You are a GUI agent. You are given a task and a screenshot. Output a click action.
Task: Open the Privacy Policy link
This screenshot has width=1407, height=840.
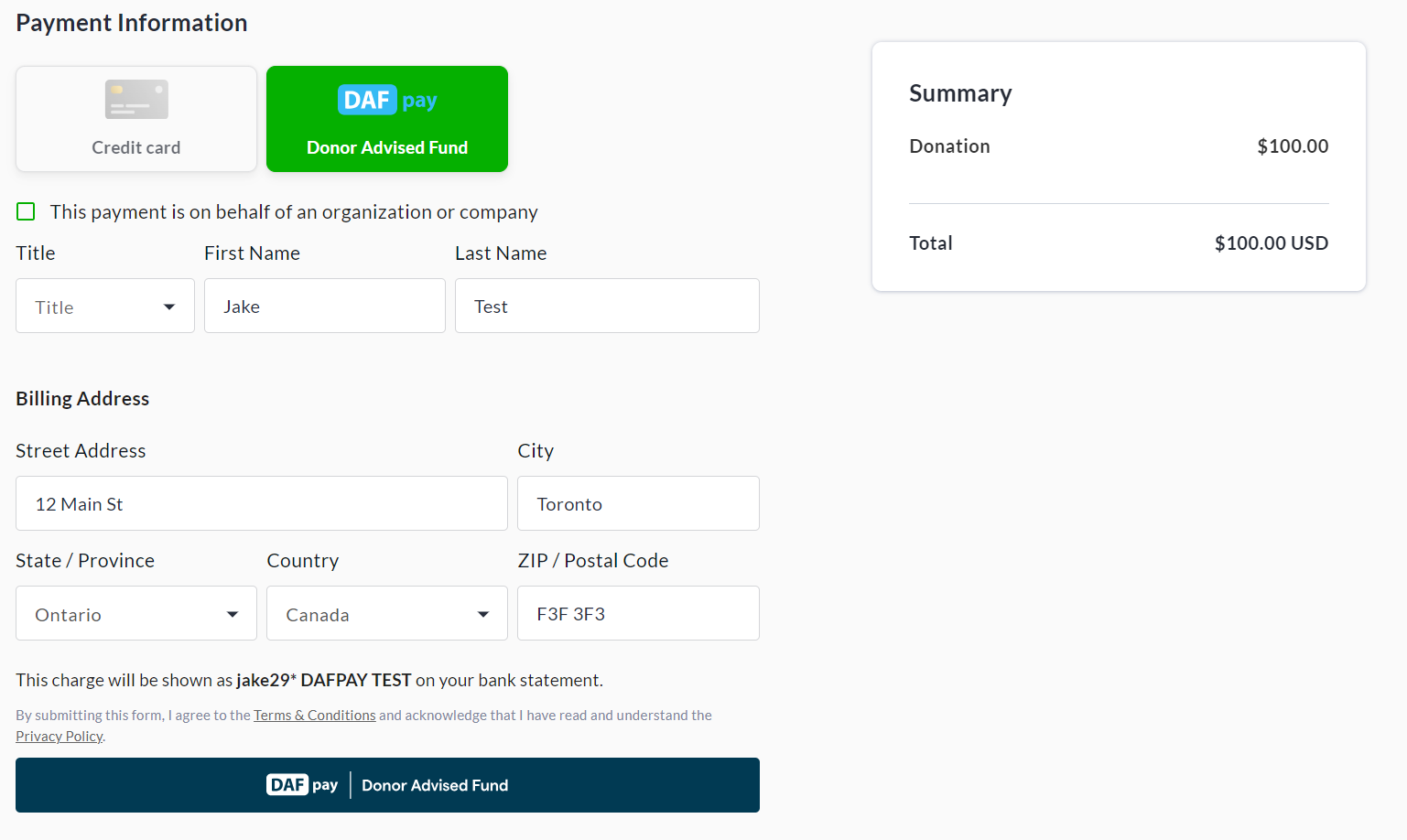coord(60,737)
